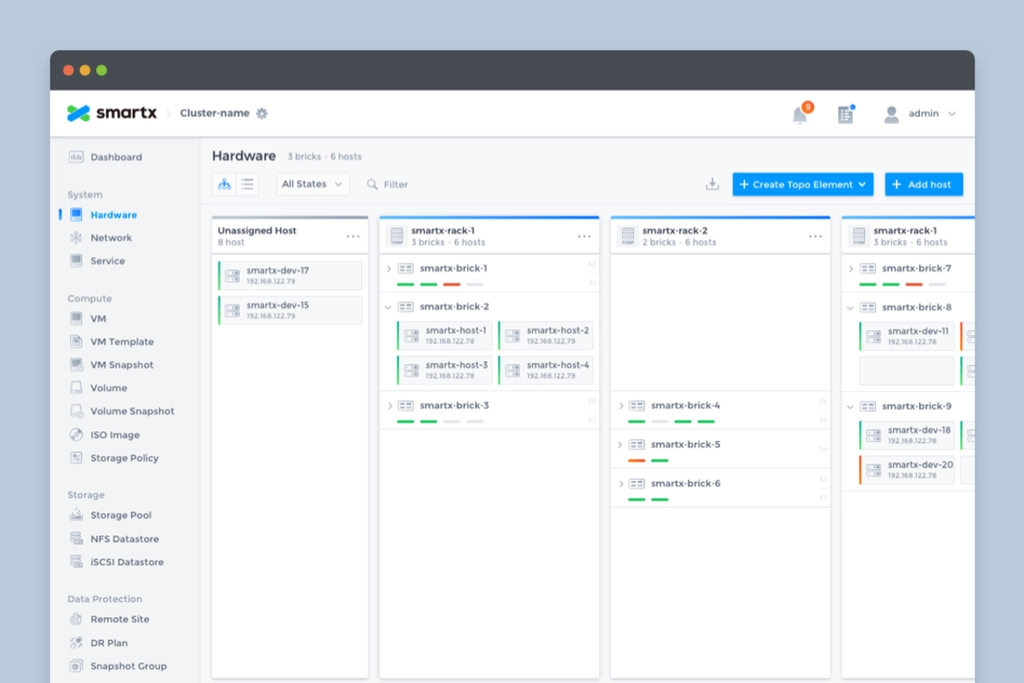1024x683 pixels.
Task: Switch to topology view
Action: coord(224,184)
